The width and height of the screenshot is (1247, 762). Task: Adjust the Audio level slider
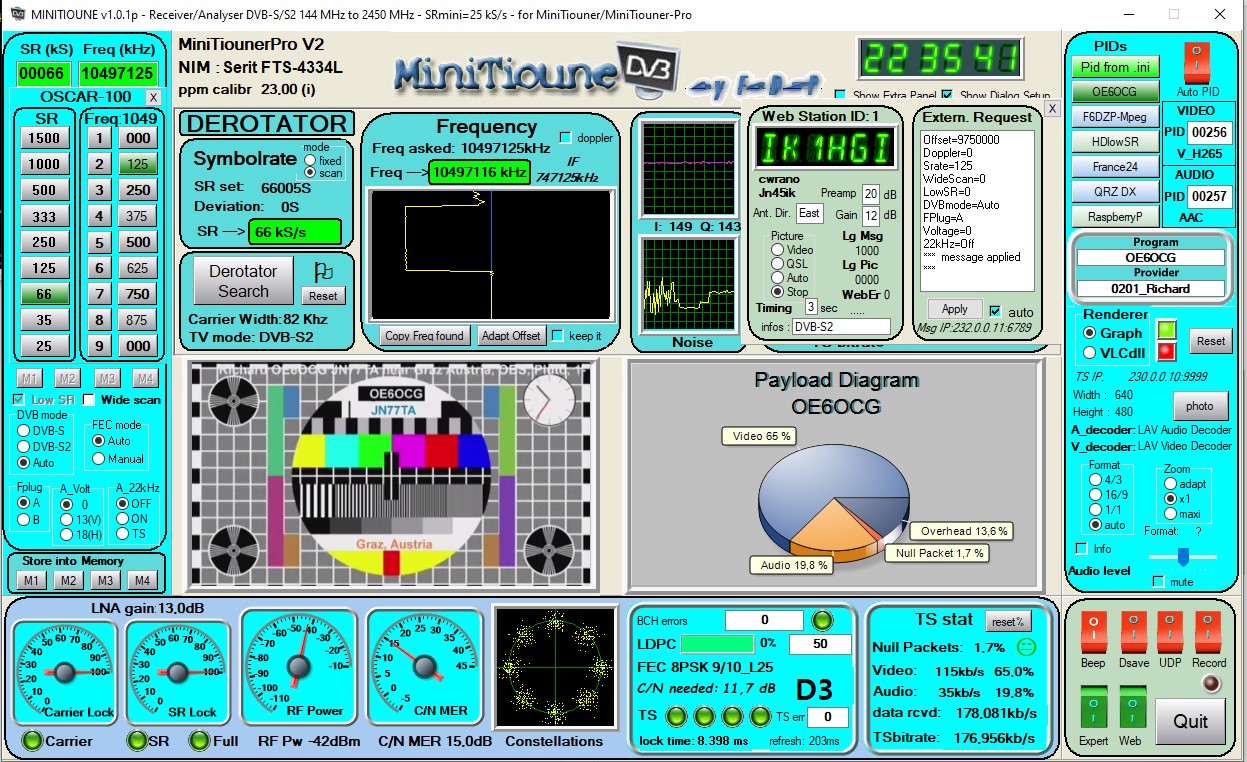pyautogui.click(x=1183, y=557)
